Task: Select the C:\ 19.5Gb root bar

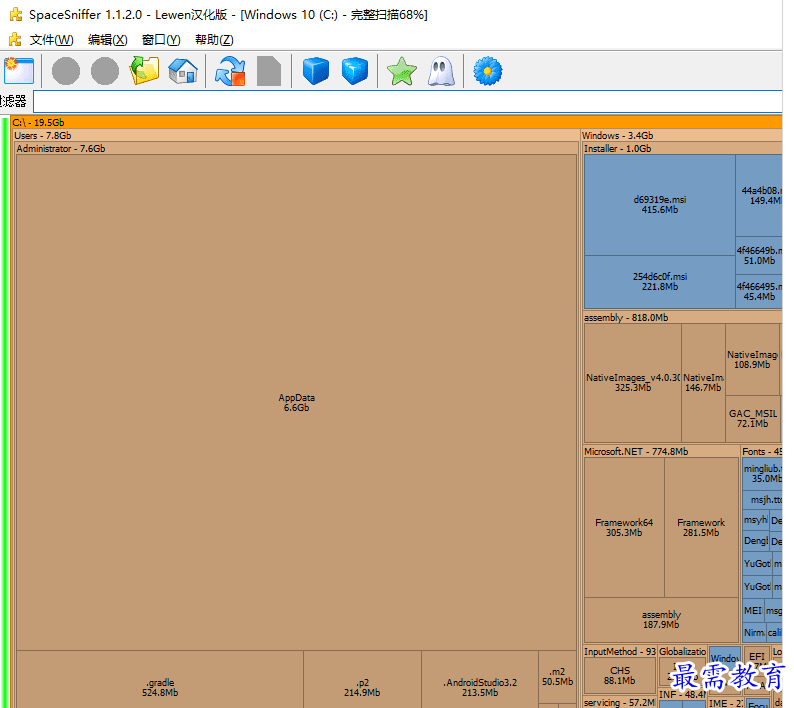Action: pyautogui.click(x=396, y=122)
